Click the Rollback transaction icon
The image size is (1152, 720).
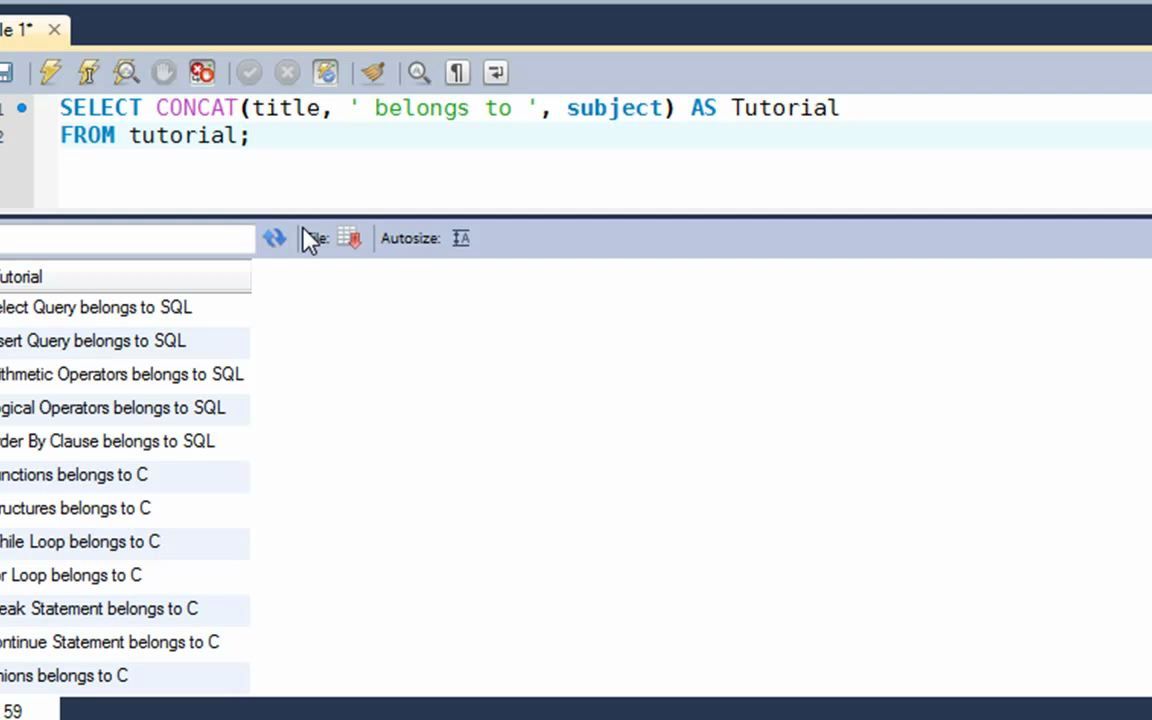286,72
